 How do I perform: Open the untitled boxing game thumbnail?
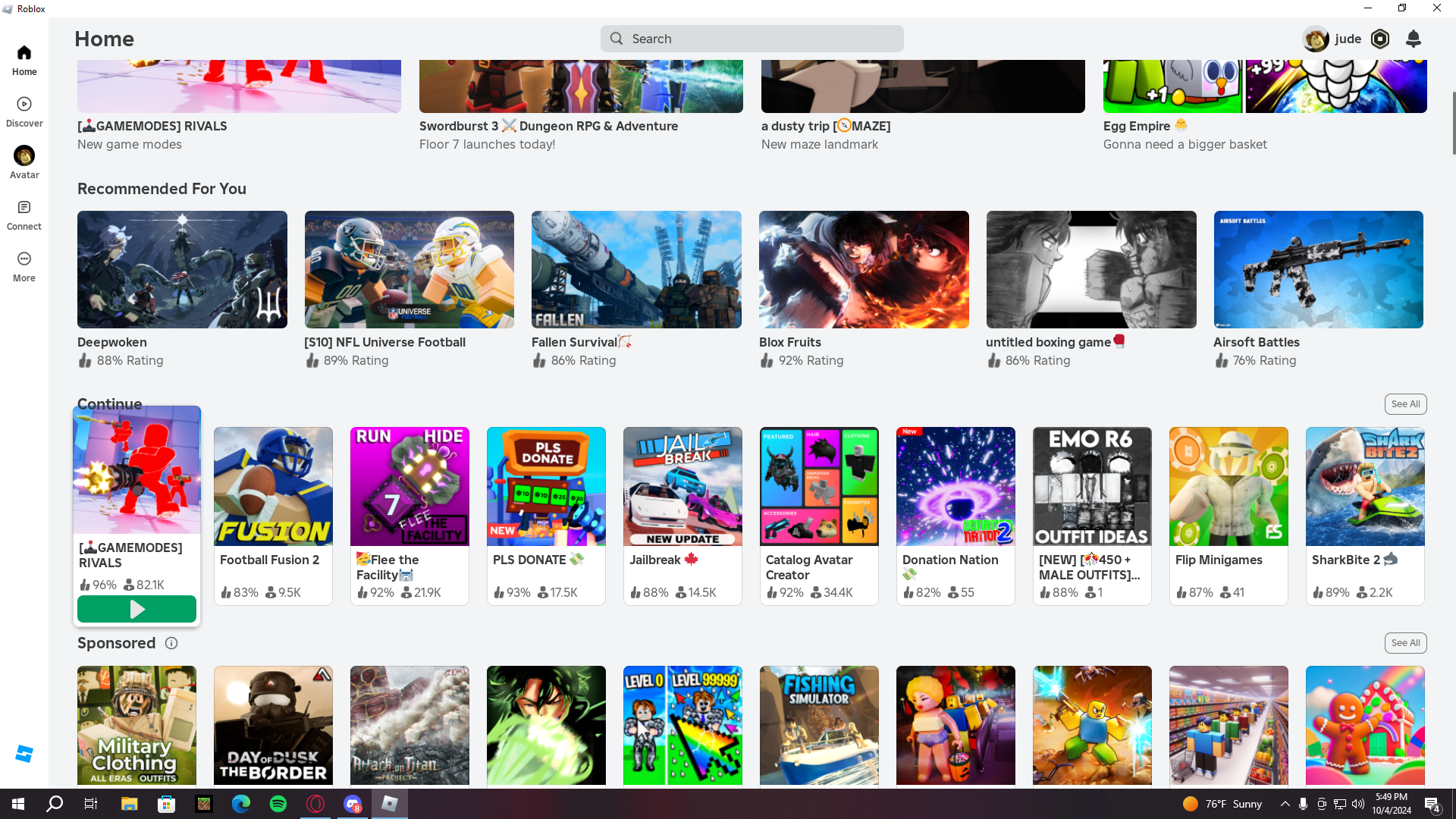1091,269
